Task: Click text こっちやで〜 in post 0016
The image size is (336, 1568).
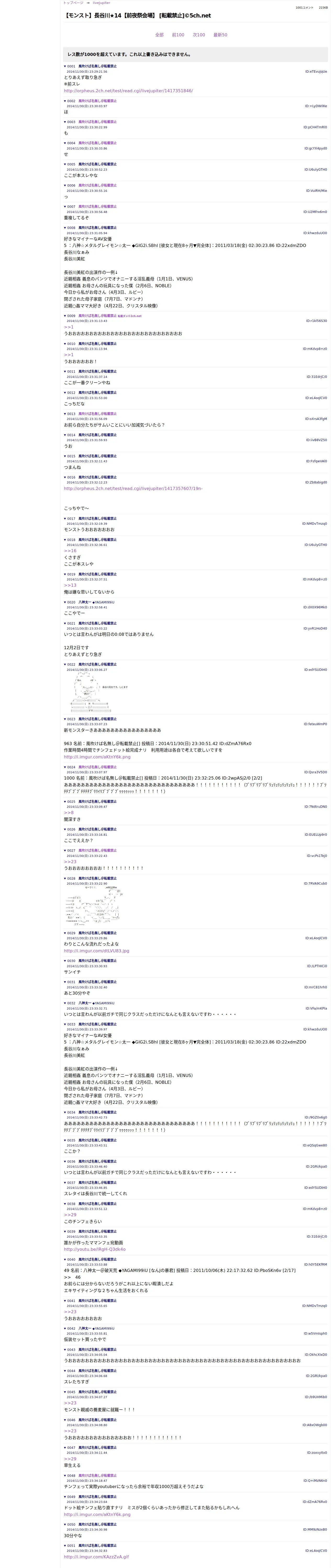Action: 76,508
